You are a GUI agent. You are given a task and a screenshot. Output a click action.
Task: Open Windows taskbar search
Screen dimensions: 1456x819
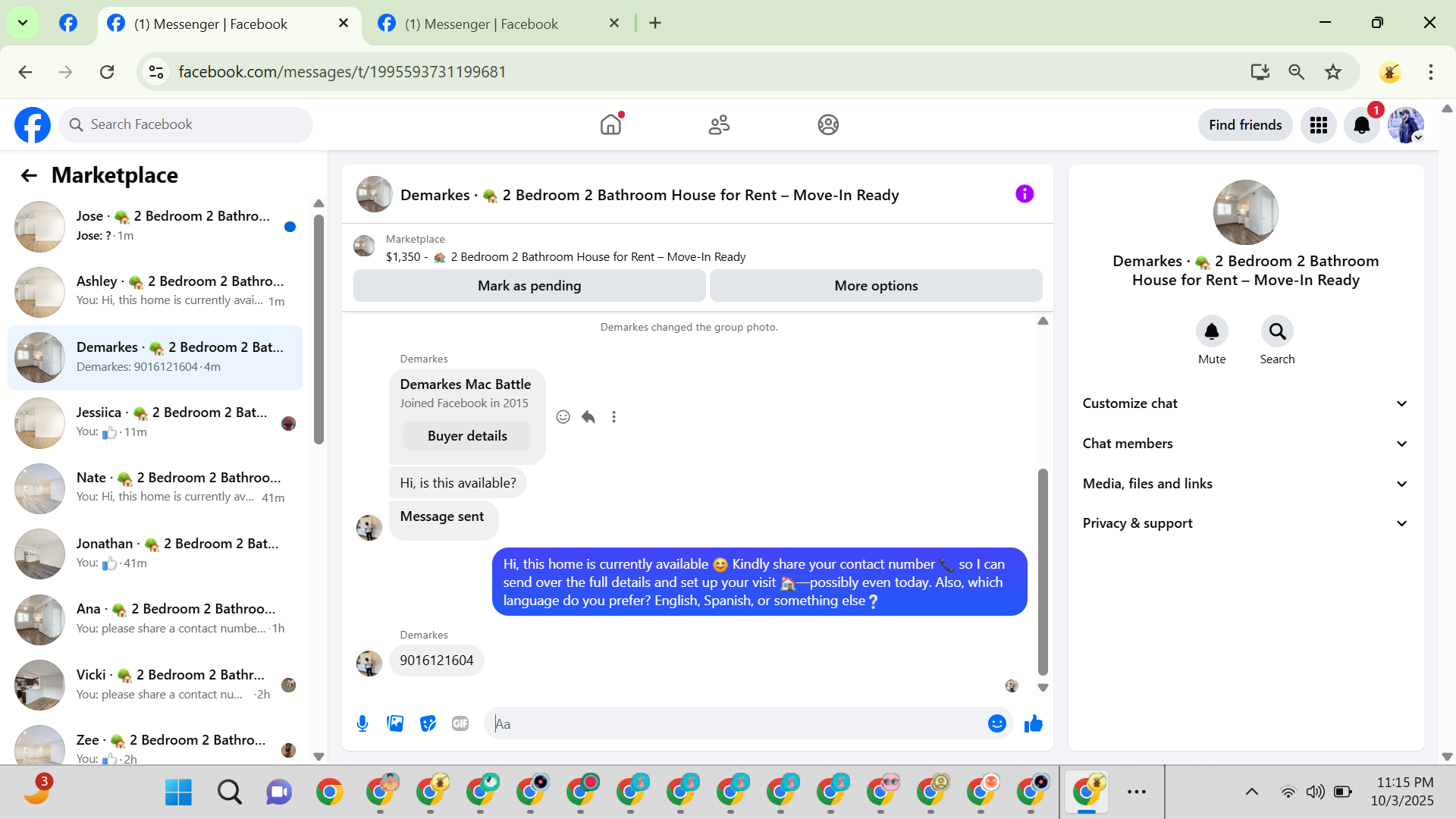[229, 792]
